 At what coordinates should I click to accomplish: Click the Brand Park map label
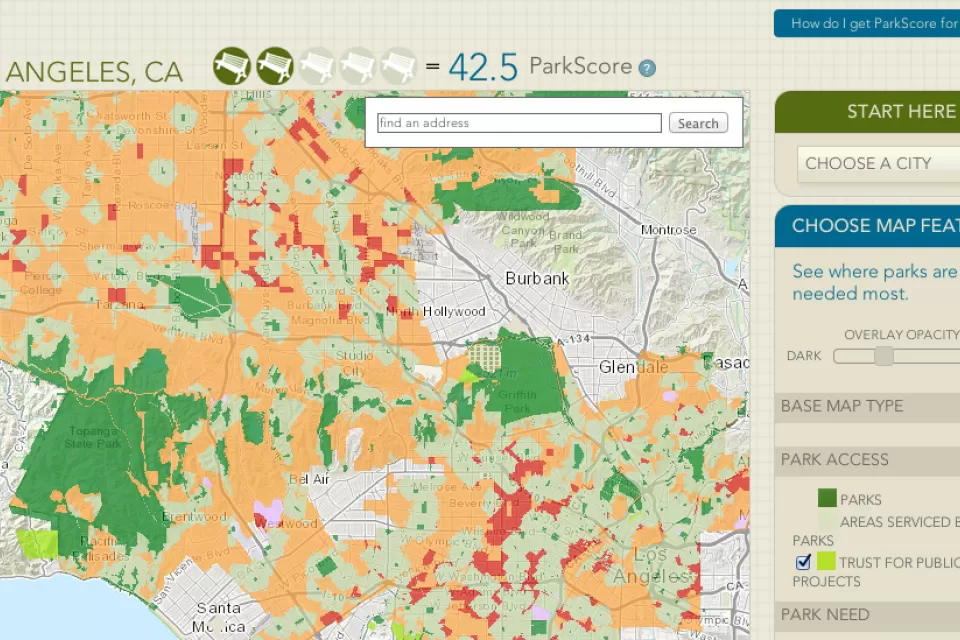pyautogui.click(x=566, y=242)
